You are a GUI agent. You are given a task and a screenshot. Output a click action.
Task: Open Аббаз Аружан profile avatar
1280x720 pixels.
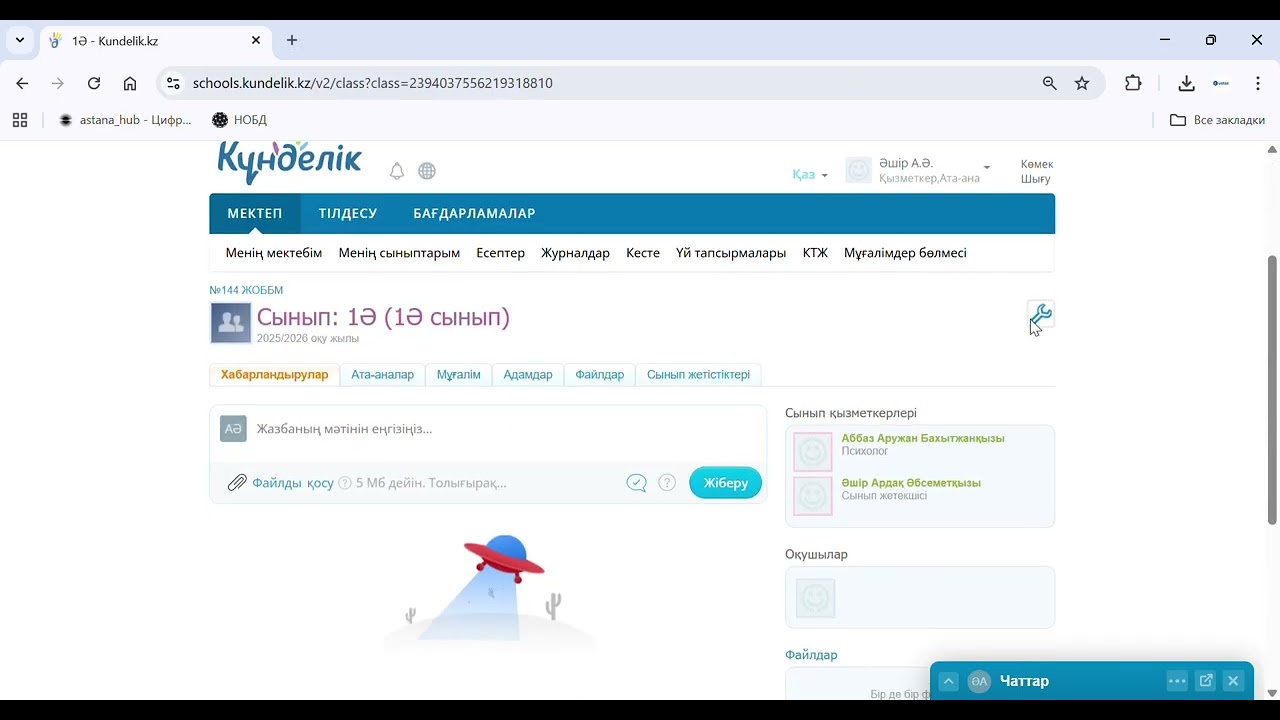[813, 452]
